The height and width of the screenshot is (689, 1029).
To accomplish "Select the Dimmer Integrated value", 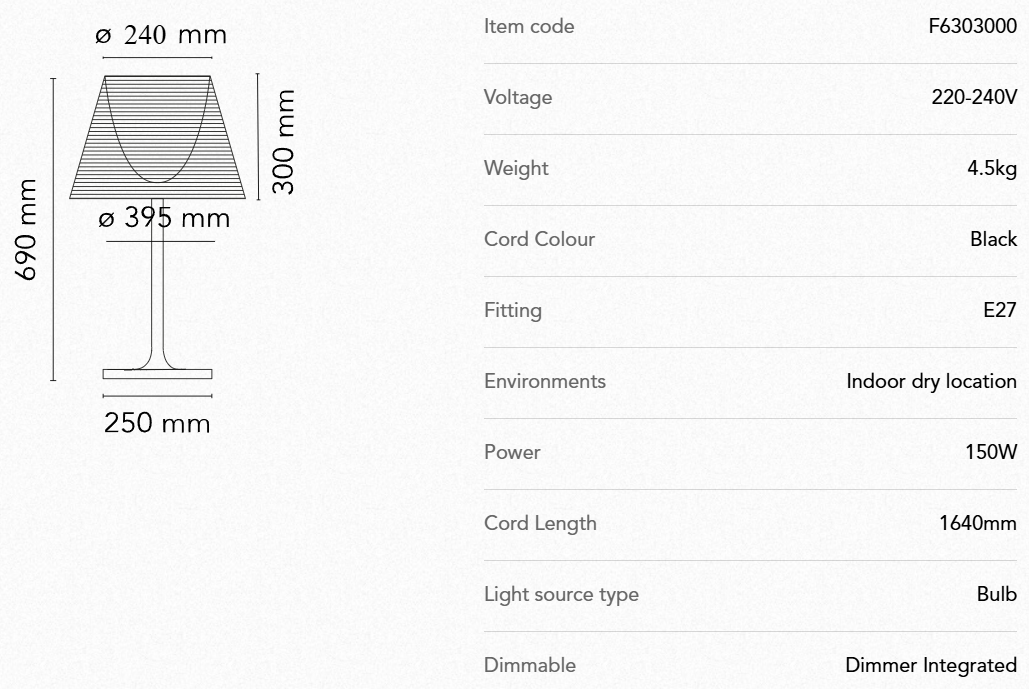I will tap(930, 666).
